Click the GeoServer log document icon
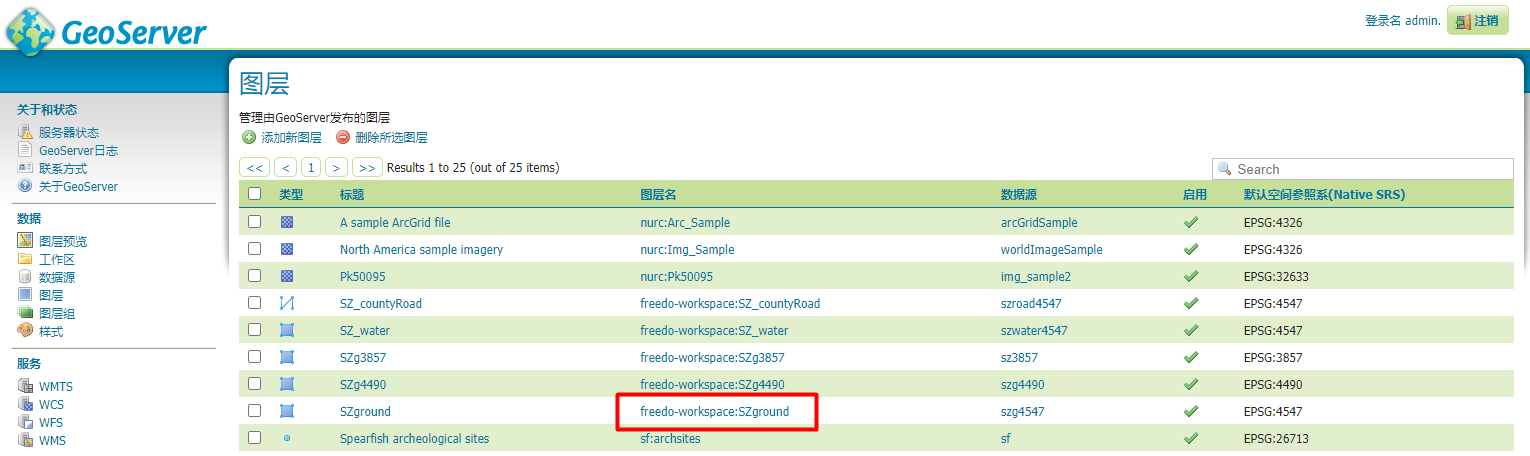This screenshot has width=1530, height=456. (x=25, y=150)
